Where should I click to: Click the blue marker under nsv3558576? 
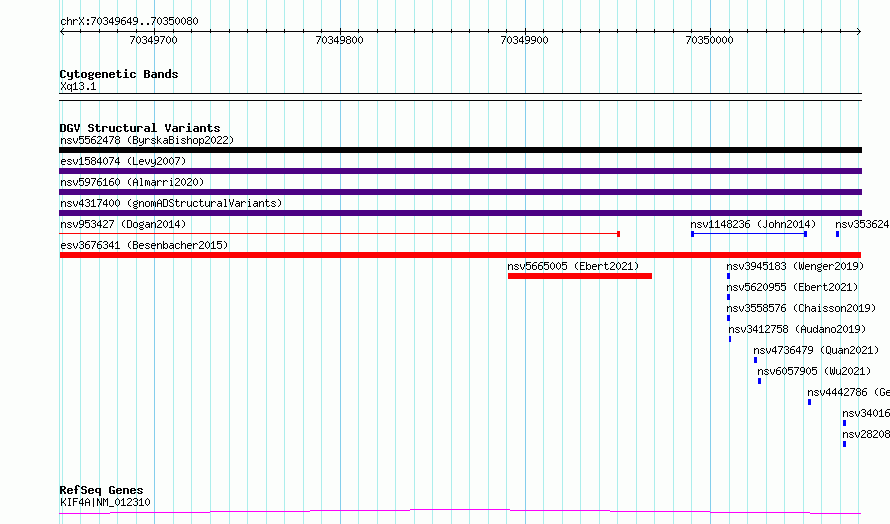(728, 318)
